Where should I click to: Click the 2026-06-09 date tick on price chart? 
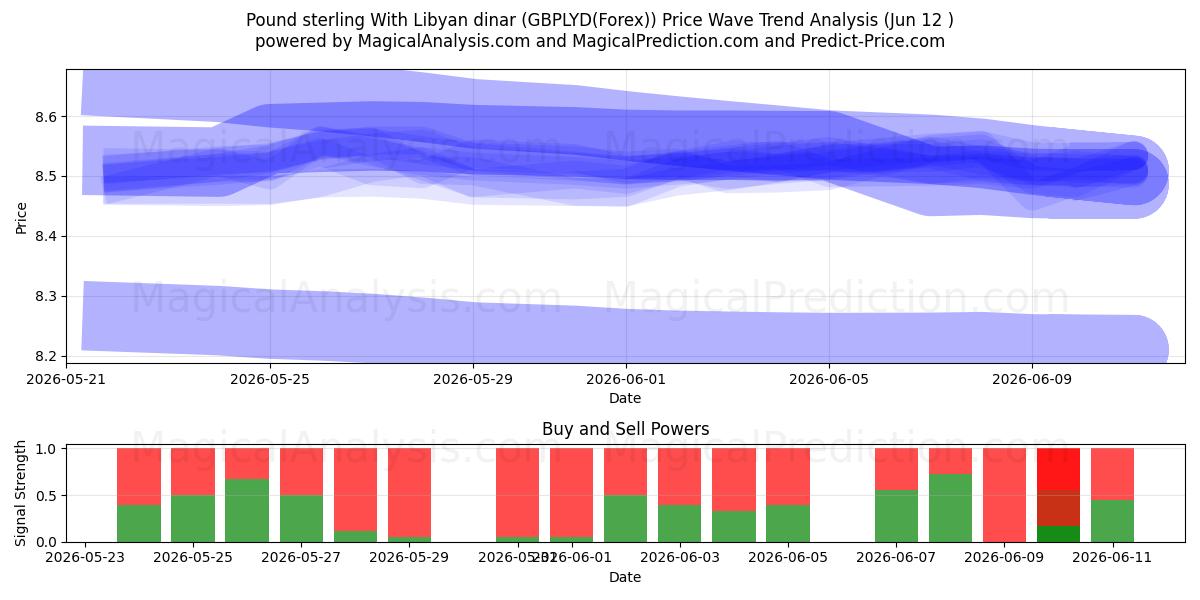click(1033, 379)
